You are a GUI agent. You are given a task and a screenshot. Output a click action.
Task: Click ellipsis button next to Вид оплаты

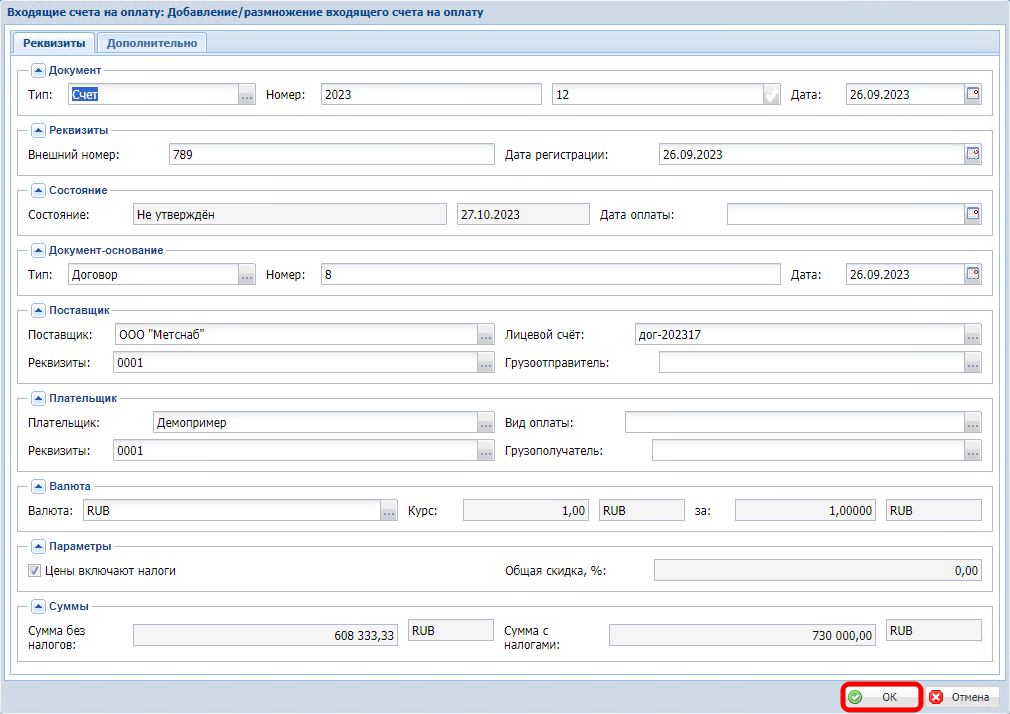click(x=973, y=423)
